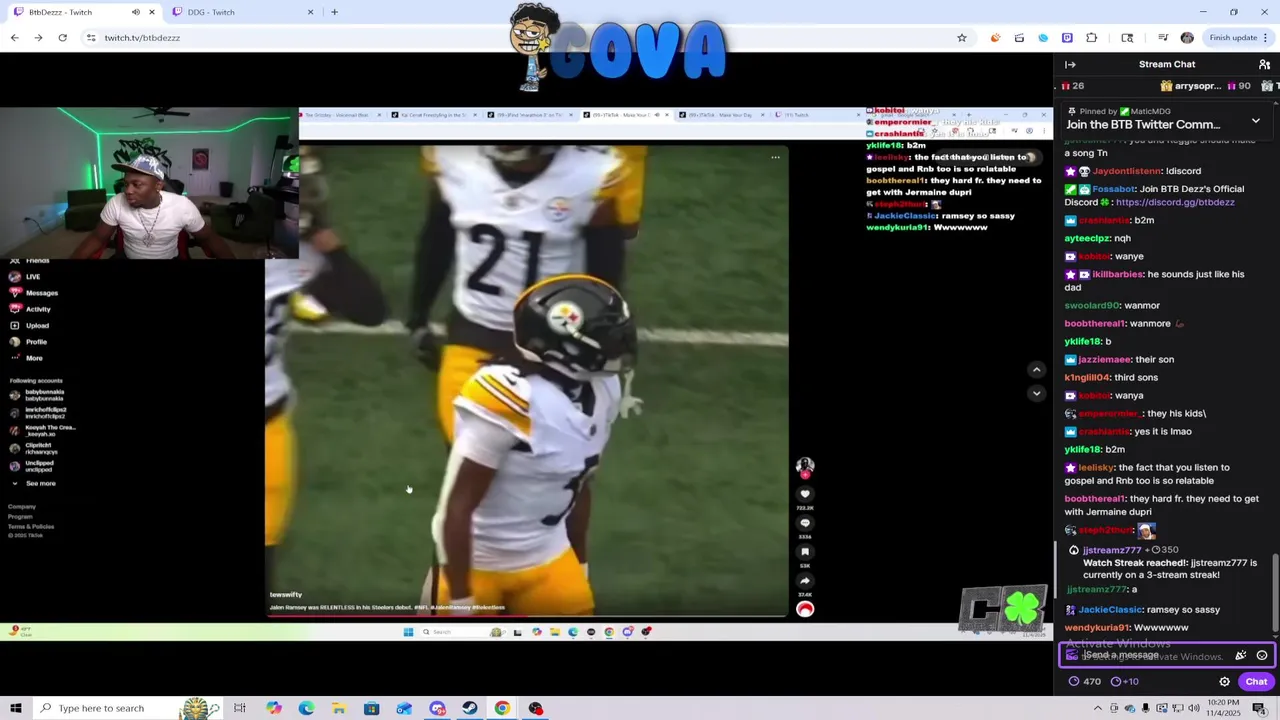Click the boobthereal1 wanmore chat message

coord(1124,323)
